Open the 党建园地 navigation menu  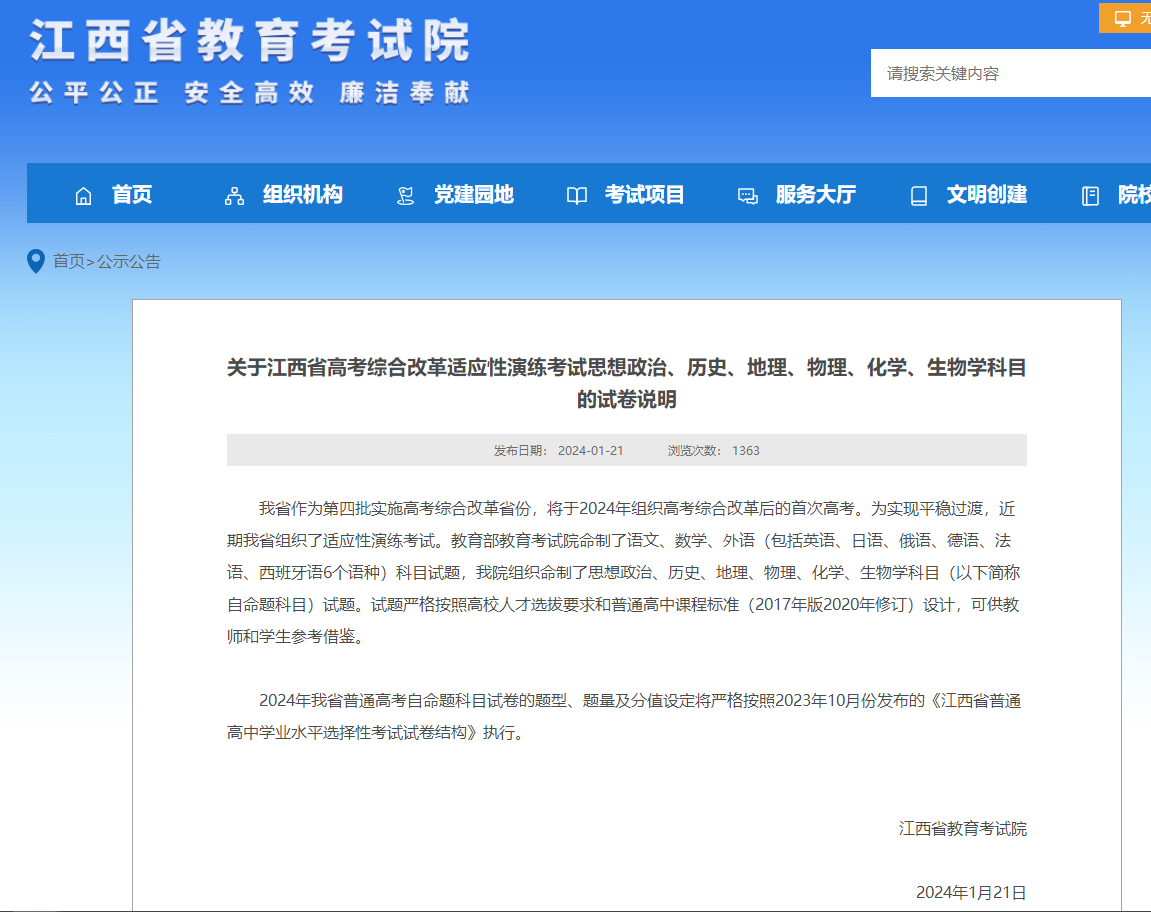point(473,195)
